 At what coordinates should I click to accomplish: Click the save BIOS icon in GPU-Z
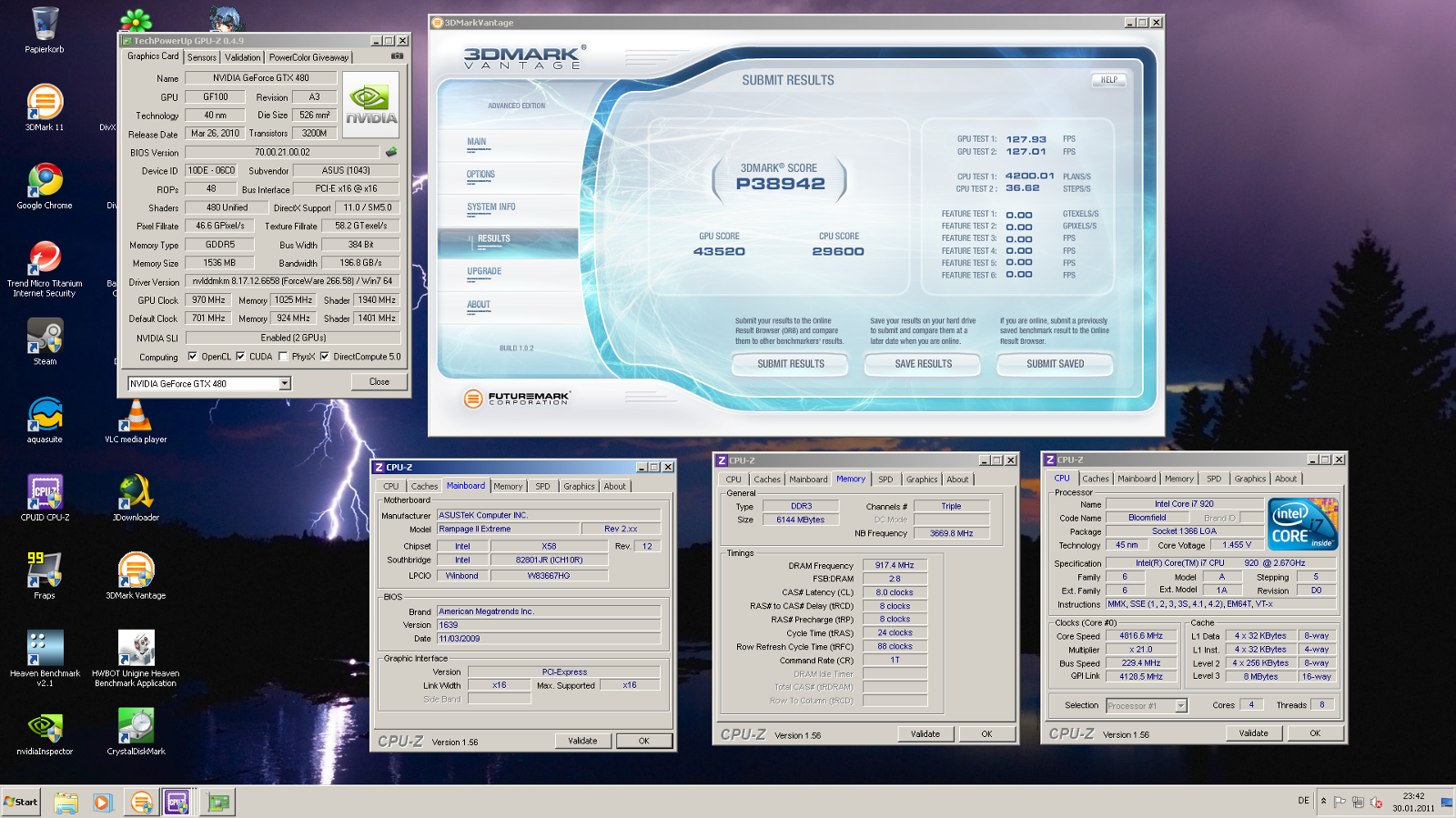tap(391, 152)
